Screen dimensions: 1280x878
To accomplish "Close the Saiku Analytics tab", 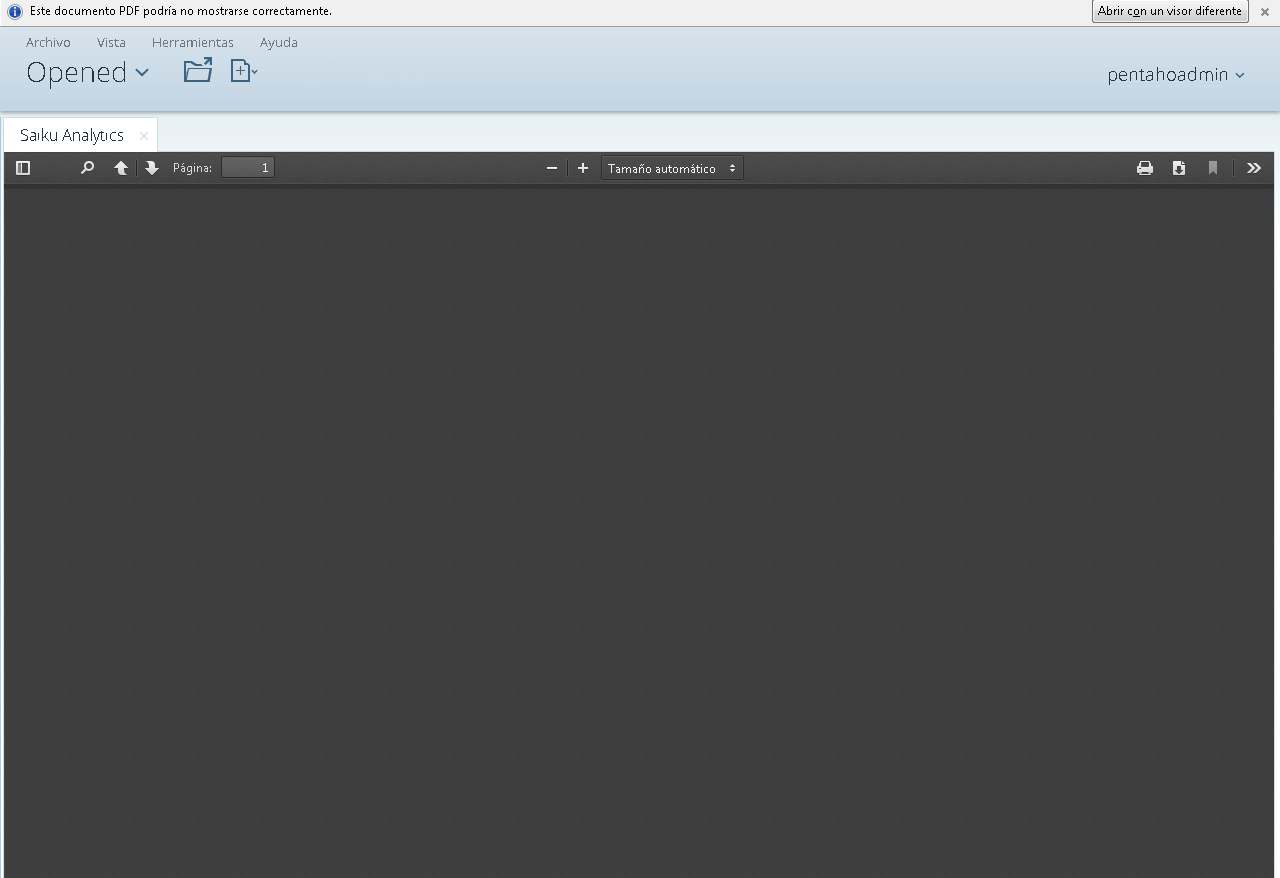I will point(144,136).
